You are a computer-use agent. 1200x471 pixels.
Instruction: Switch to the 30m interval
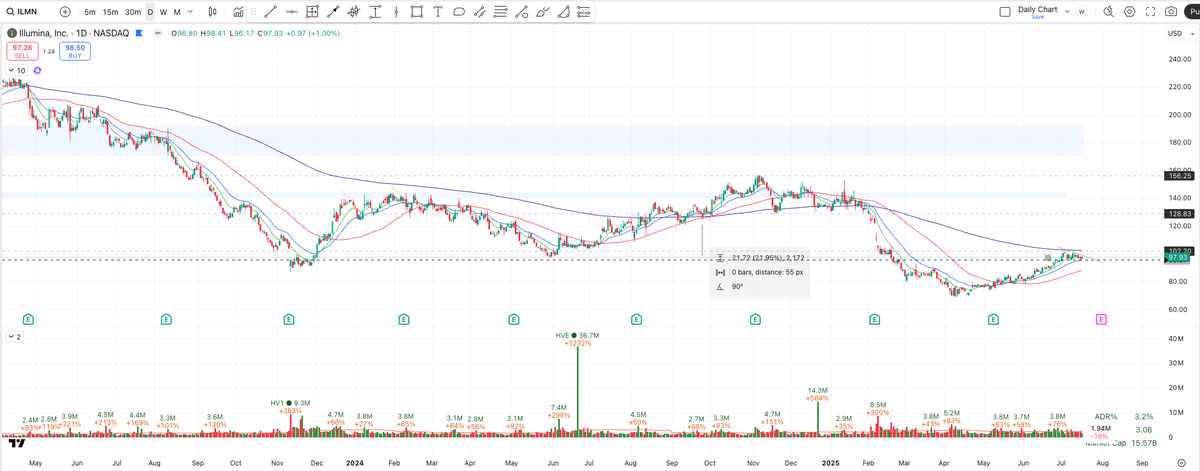click(133, 12)
